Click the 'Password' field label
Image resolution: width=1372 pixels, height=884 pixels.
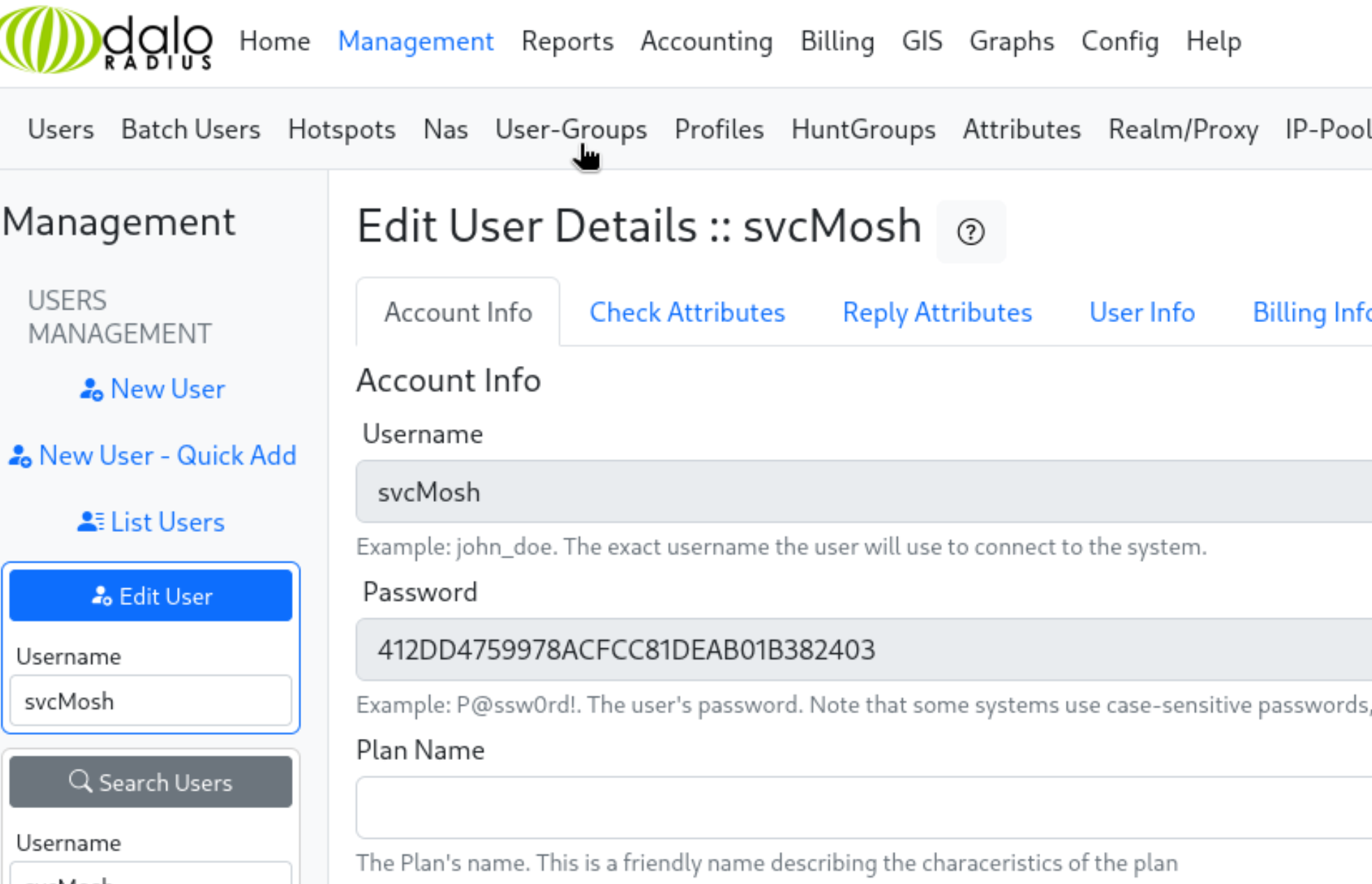coord(420,592)
